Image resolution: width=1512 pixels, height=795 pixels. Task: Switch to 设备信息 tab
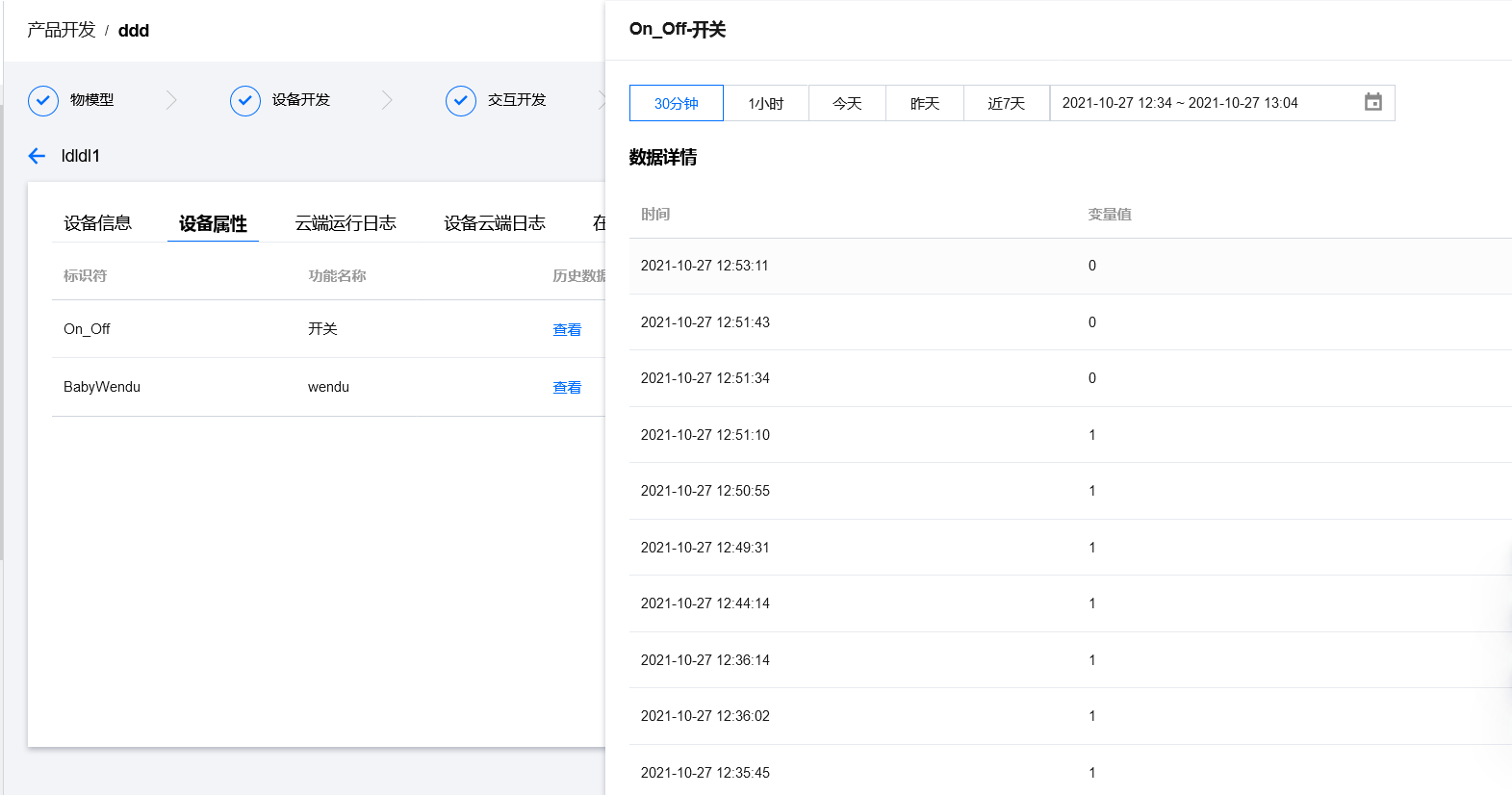tap(97, 223)
